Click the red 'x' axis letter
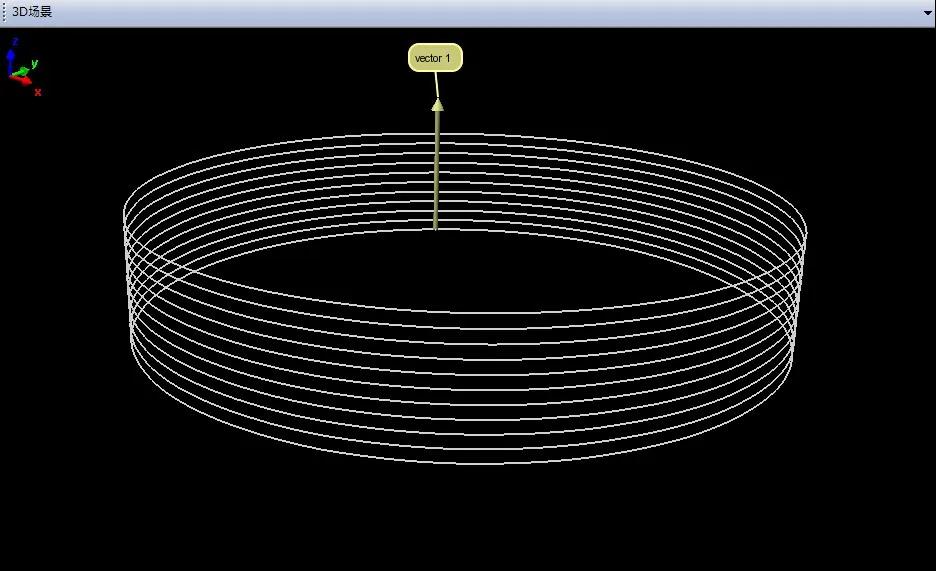Screen dimensions: 936x571 (38, 92)
